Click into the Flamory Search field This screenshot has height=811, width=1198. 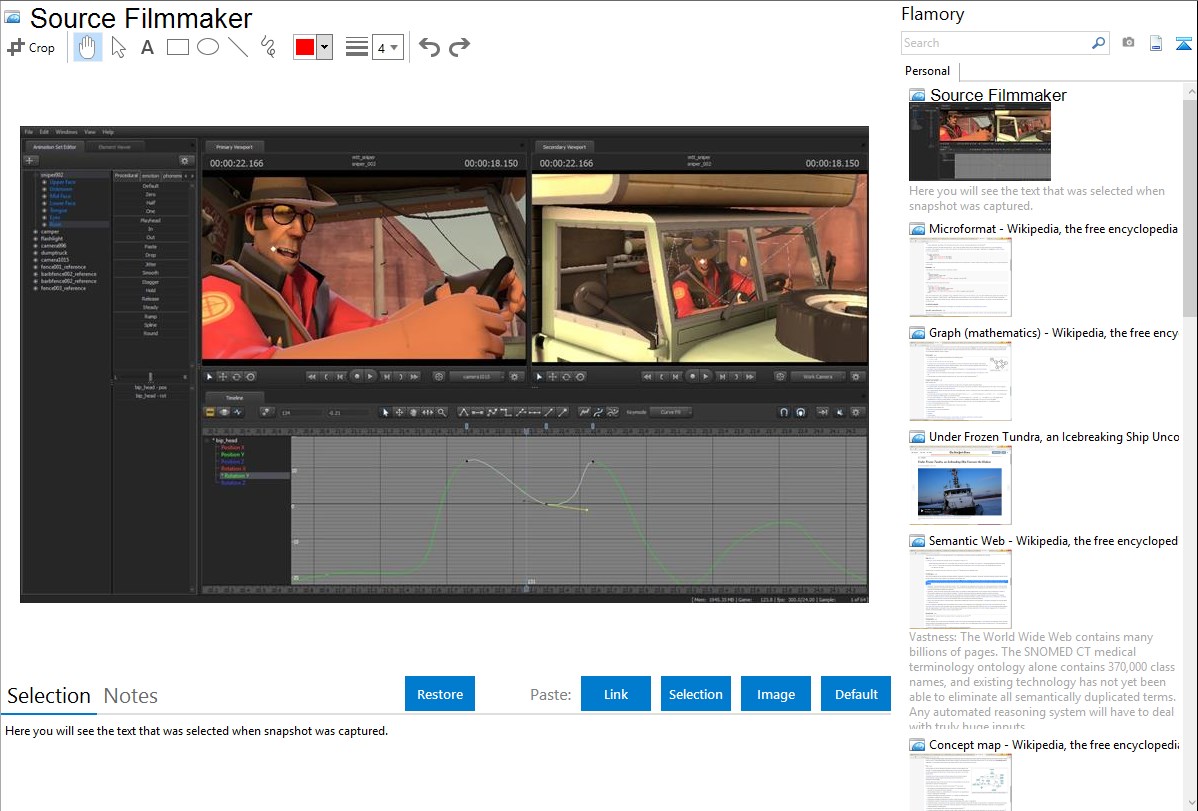tap(995, 43)
